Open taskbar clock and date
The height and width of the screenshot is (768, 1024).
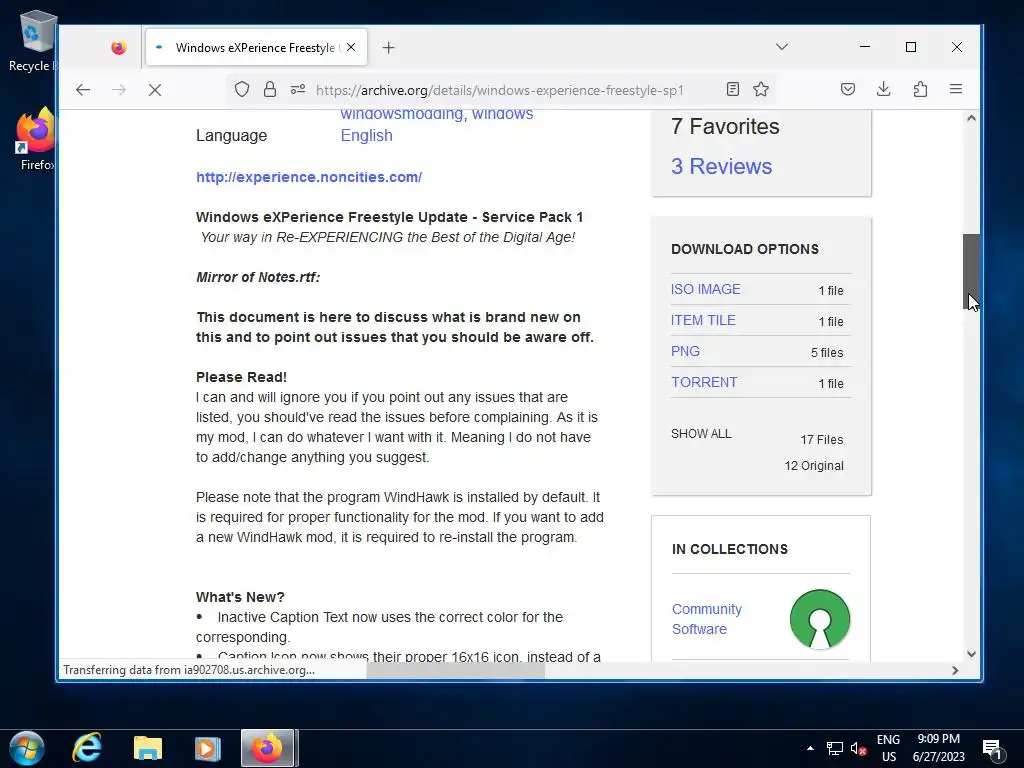pos(938,748)
